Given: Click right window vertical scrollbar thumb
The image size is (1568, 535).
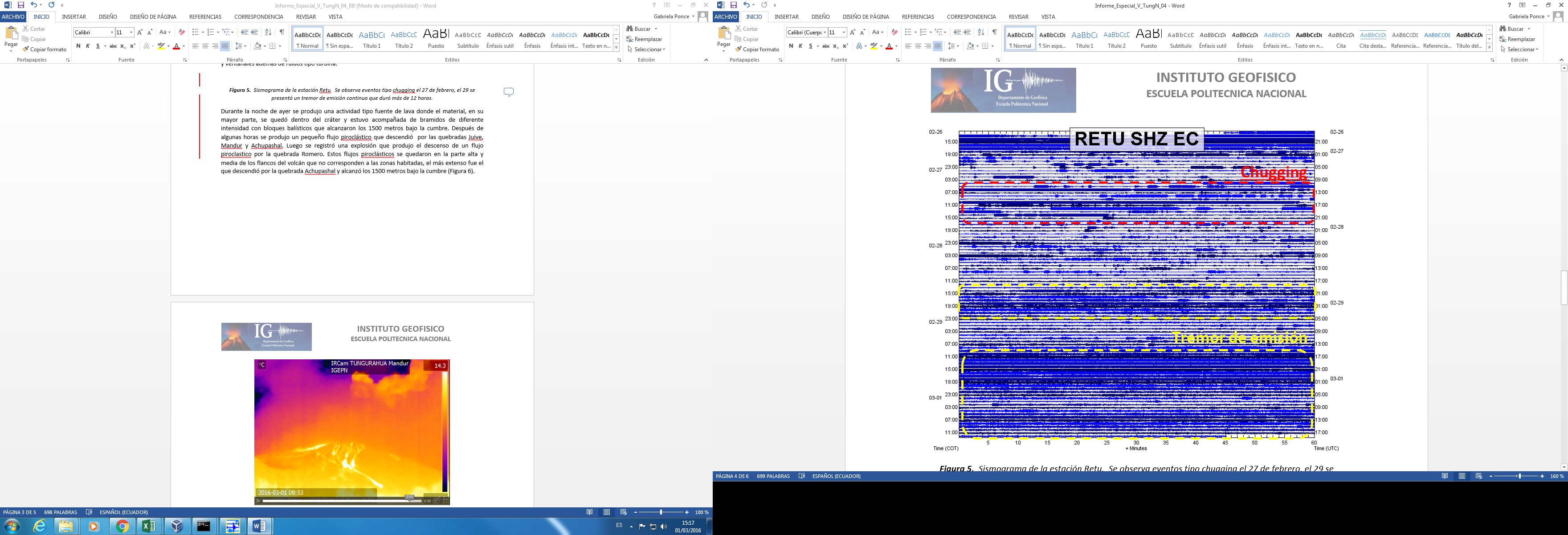Looking at the screenshot, I should [1564, 287].
